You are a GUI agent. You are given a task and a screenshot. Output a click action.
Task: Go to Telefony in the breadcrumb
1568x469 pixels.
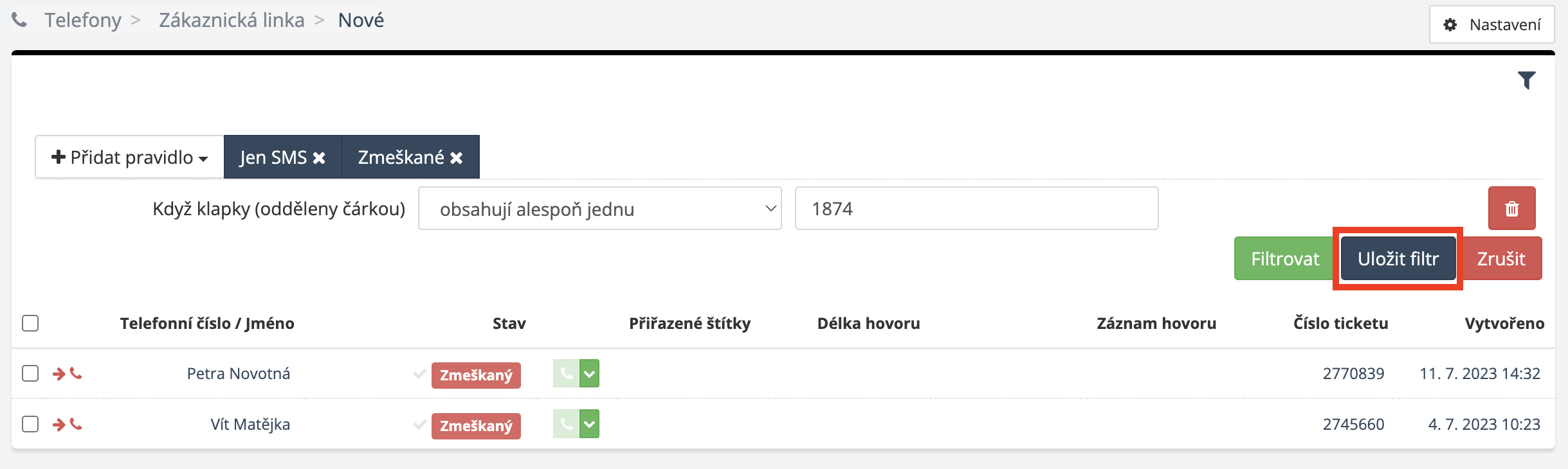[82, 21]
